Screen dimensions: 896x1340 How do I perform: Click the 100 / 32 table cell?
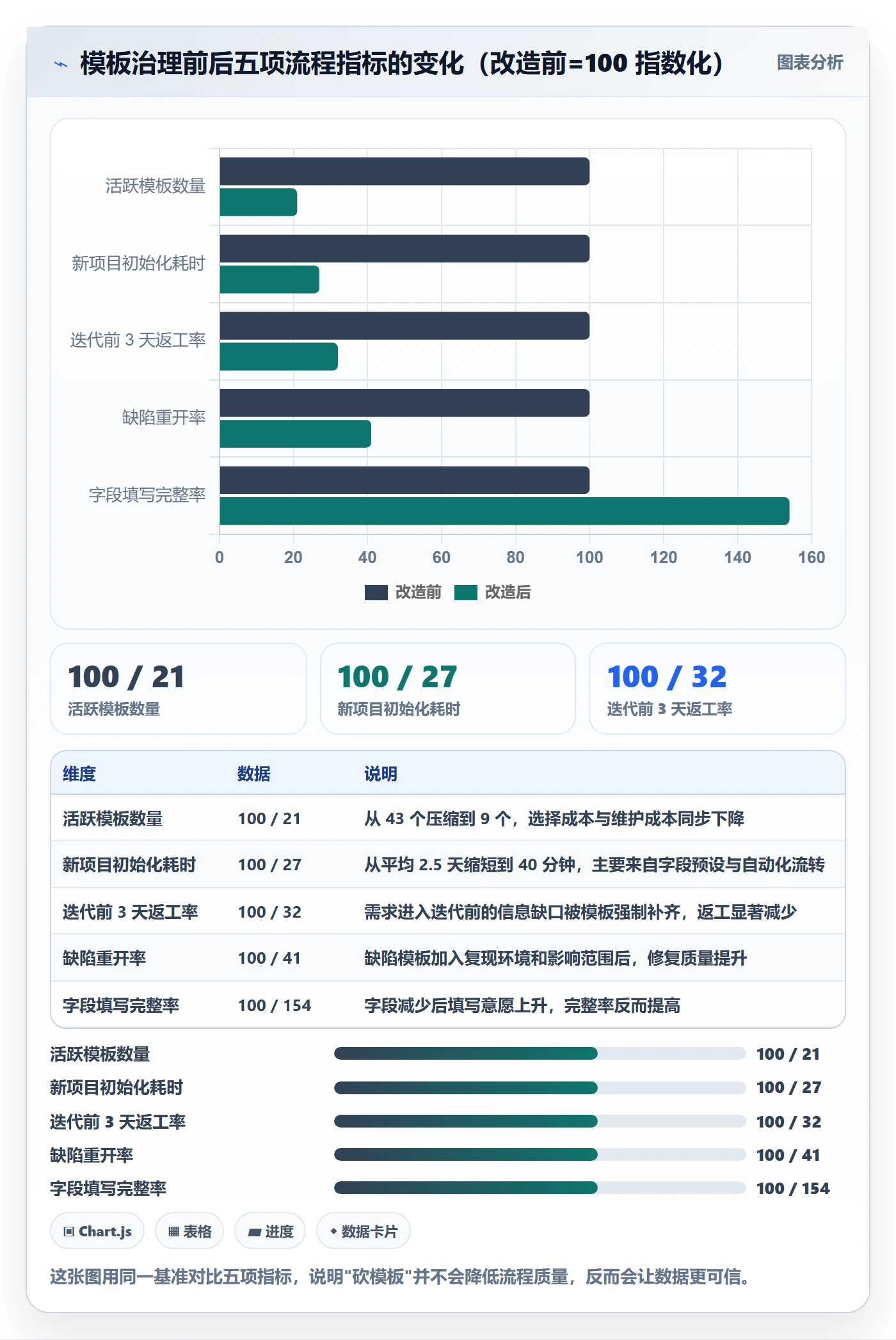[x=269, y=912]
